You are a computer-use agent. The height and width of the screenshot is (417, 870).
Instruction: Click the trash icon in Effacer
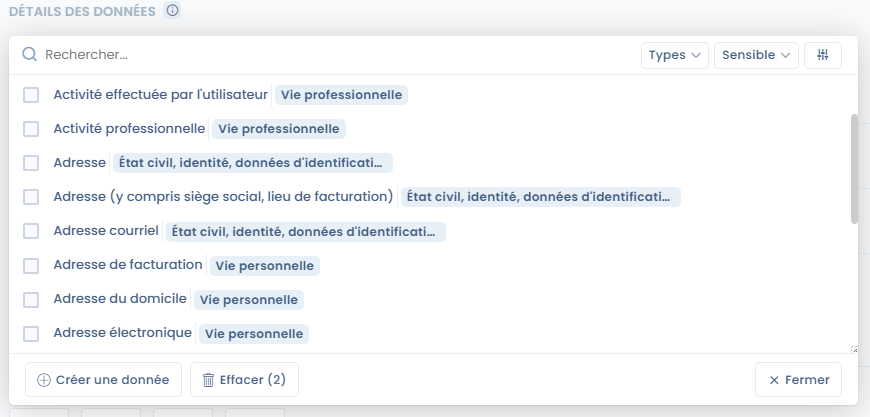[x=208, y=380]
